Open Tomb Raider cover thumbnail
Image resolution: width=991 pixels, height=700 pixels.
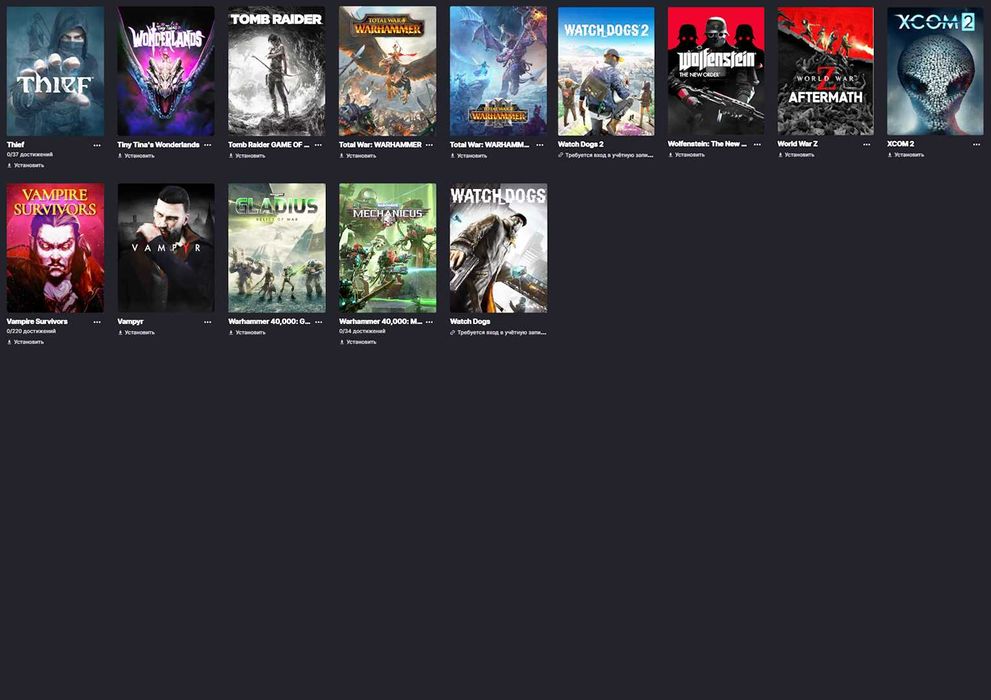tap(277, 71)
